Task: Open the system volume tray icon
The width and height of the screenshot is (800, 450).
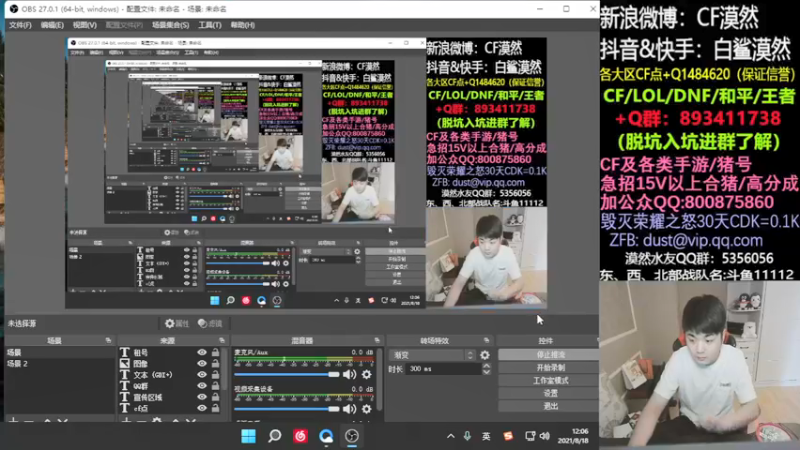Action: 545,436
